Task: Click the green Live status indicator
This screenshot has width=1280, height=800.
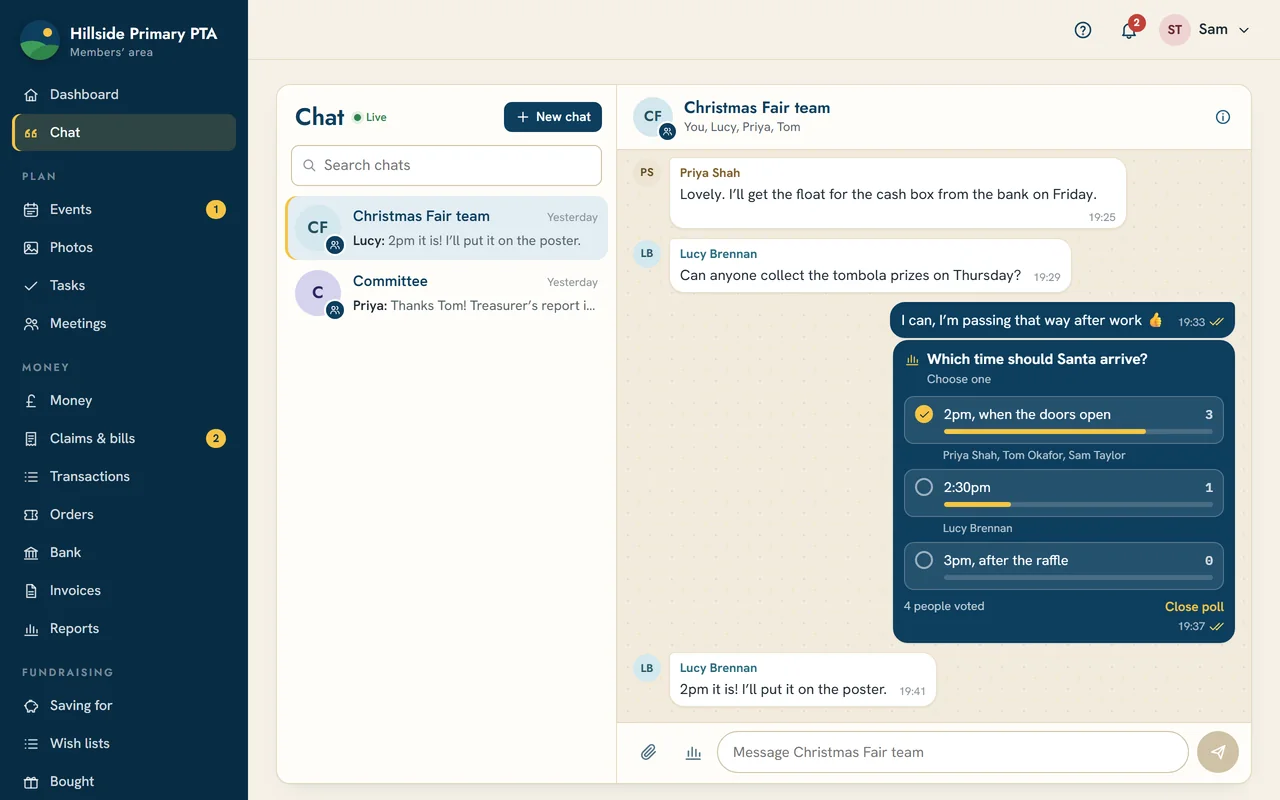Action: pos(370,117)
